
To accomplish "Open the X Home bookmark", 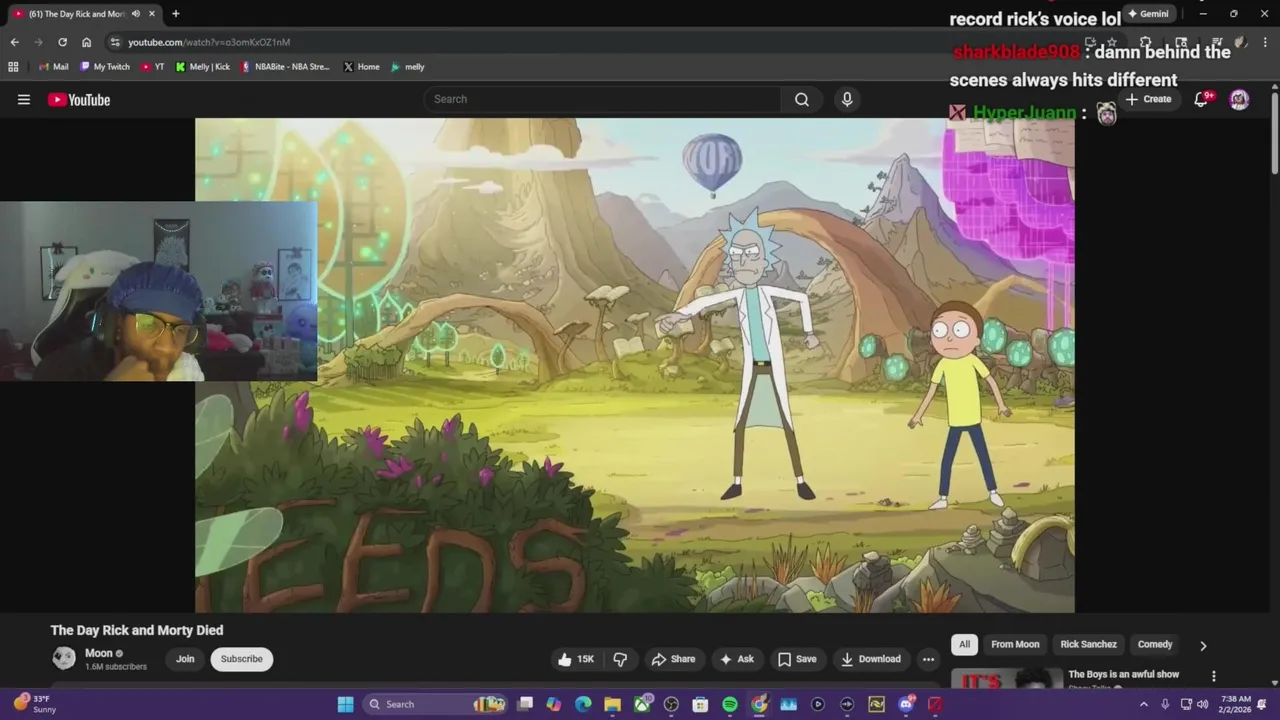I will tap(361, 67).
